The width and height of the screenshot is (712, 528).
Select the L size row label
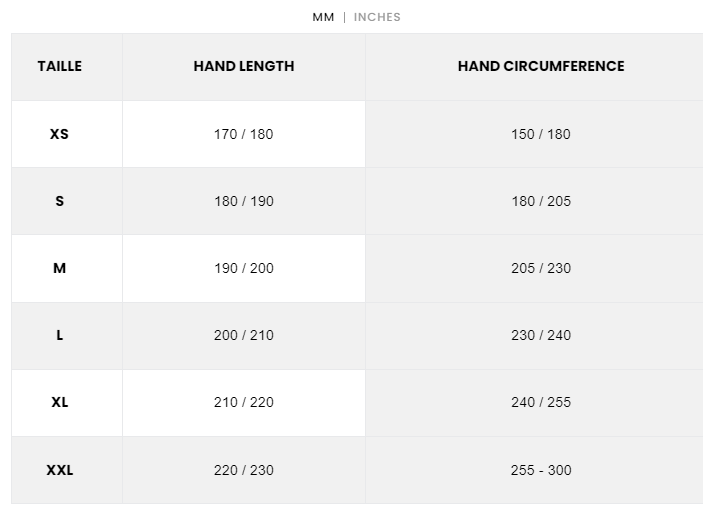point(60,335)
